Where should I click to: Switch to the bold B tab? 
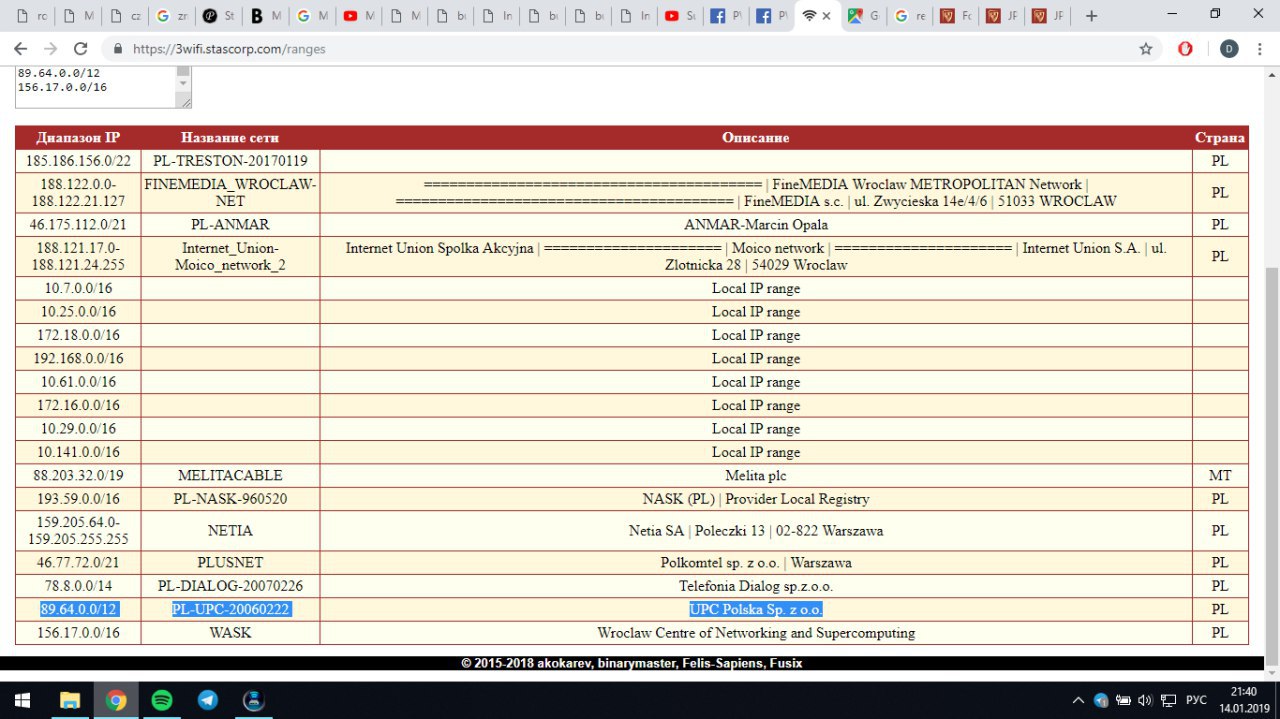pyautogui.click(x=265, y=16)
